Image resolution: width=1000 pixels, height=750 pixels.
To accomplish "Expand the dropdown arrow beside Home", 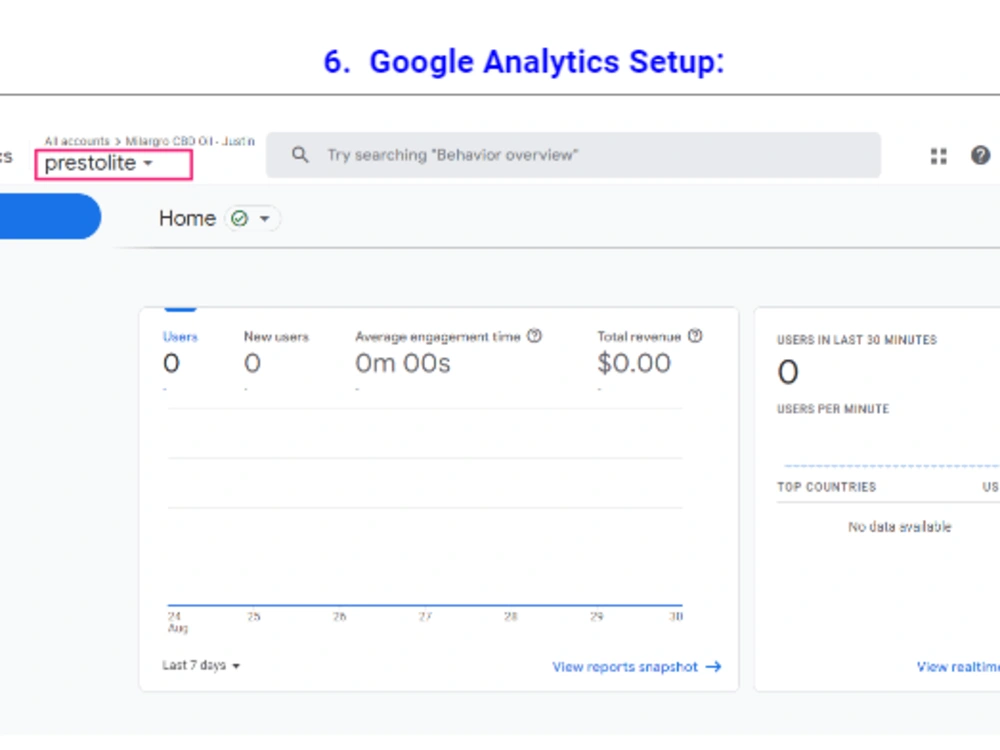I will (x=264, y=219).
